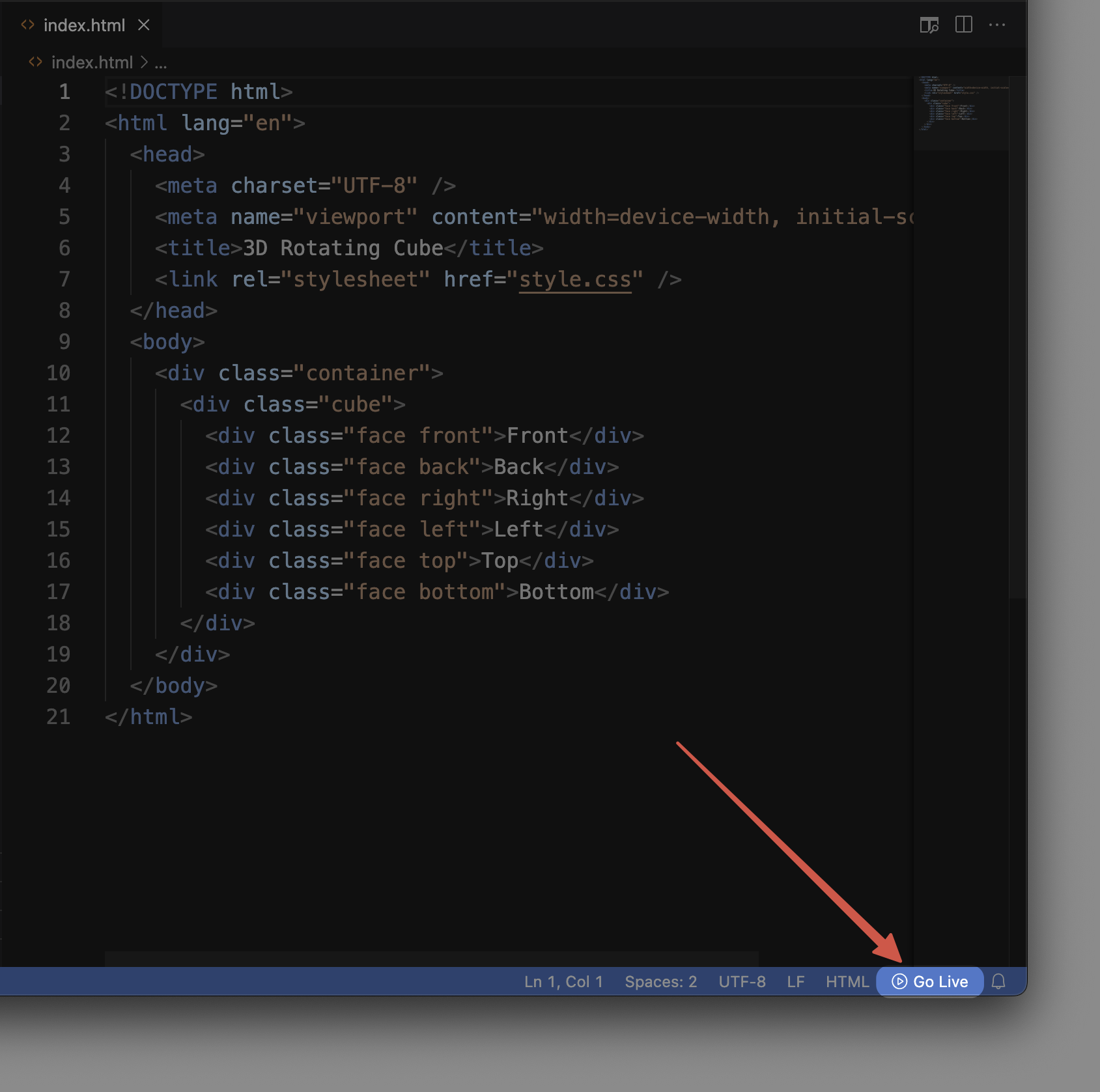Viewport: 1100px width, 1092px height.
Task: Close the index.html tab
Action: [x=144, y=25]
